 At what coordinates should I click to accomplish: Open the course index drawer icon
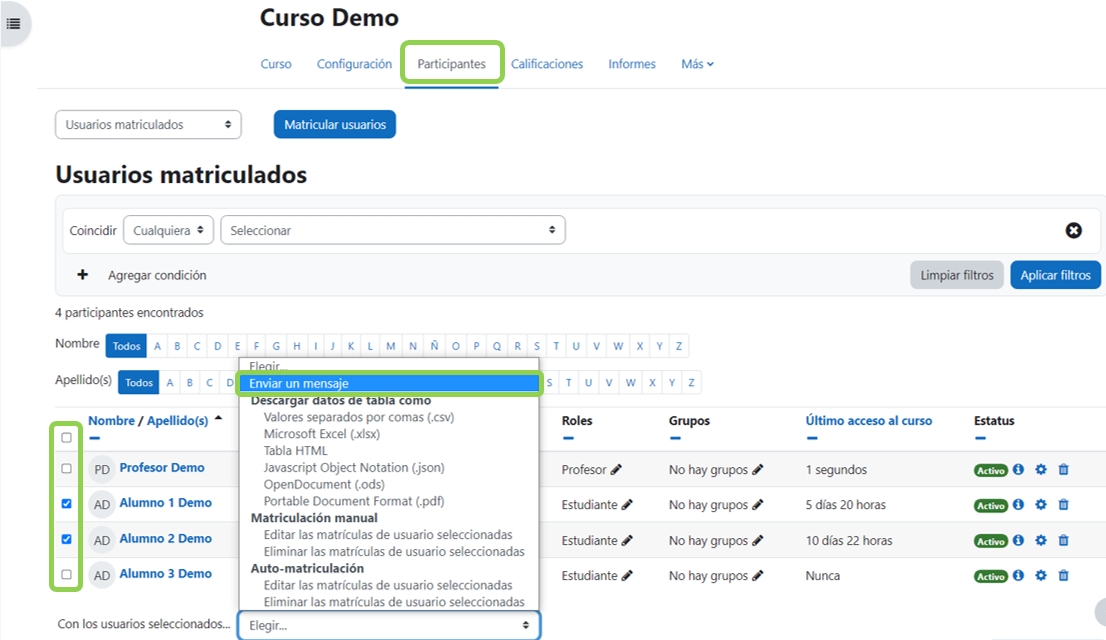(14, 23)
